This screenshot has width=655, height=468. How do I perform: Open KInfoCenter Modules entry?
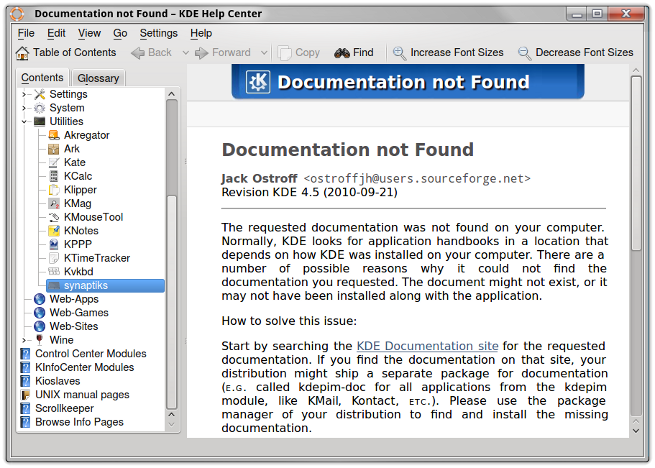pyautogui.click(x=84, y=368)
